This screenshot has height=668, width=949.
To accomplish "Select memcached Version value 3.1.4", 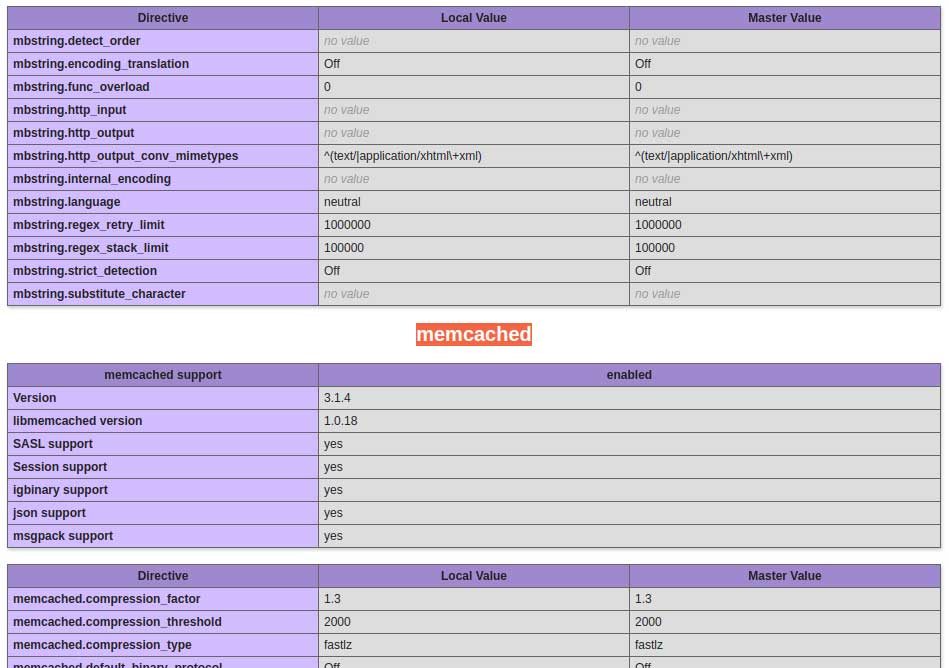I will (x=337, y=398).
